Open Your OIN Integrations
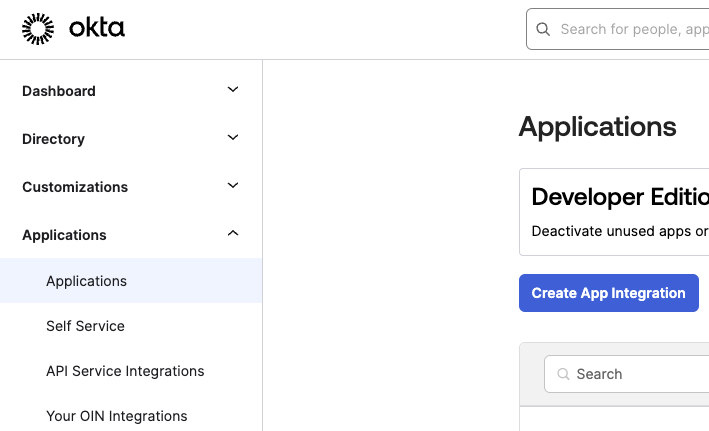The image size is (709, 431). click(117, 416)
